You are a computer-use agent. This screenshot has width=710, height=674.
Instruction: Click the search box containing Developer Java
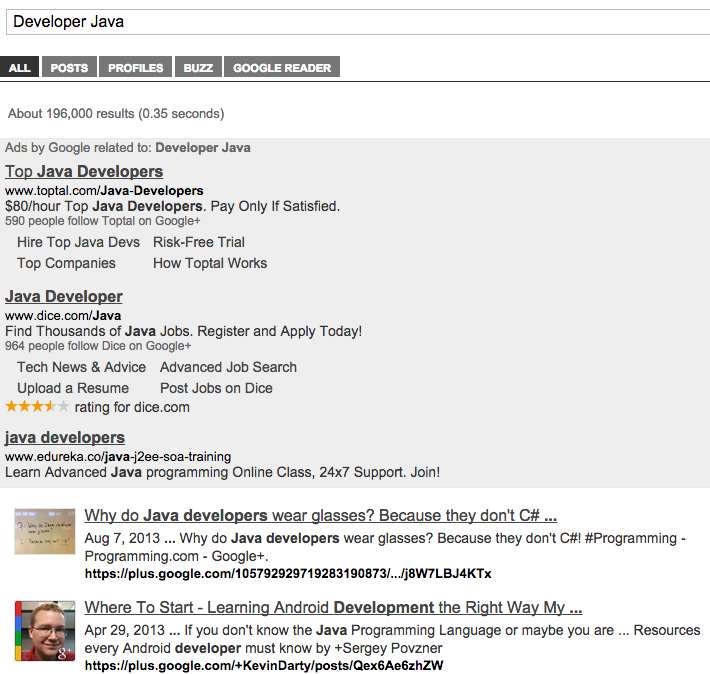point(358,22)
